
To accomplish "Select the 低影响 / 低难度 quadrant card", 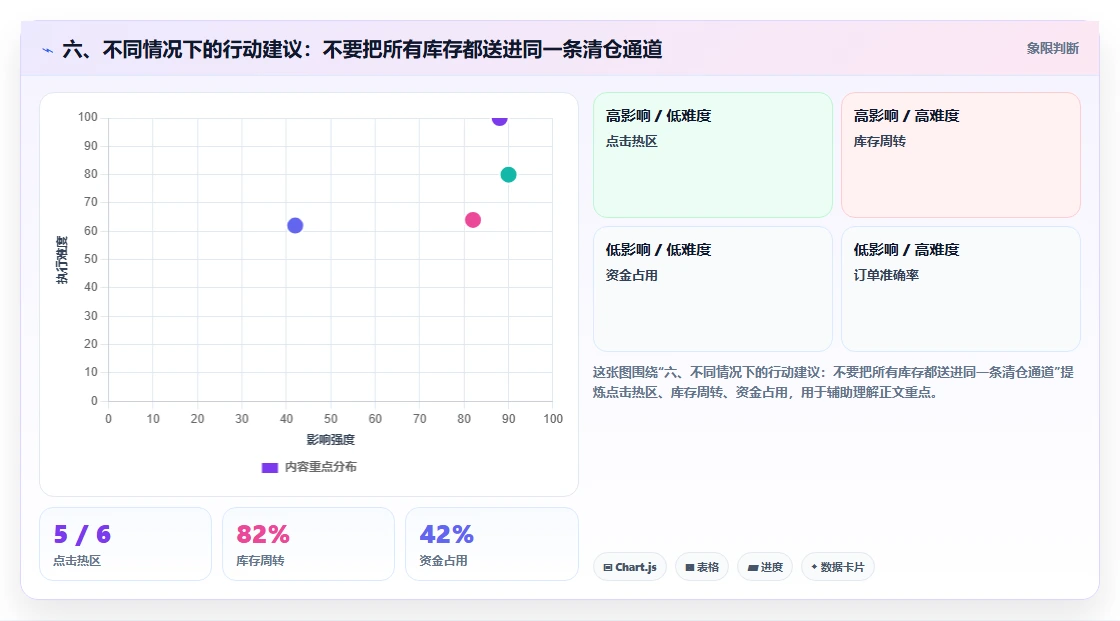I will click(x=712, y=289).
